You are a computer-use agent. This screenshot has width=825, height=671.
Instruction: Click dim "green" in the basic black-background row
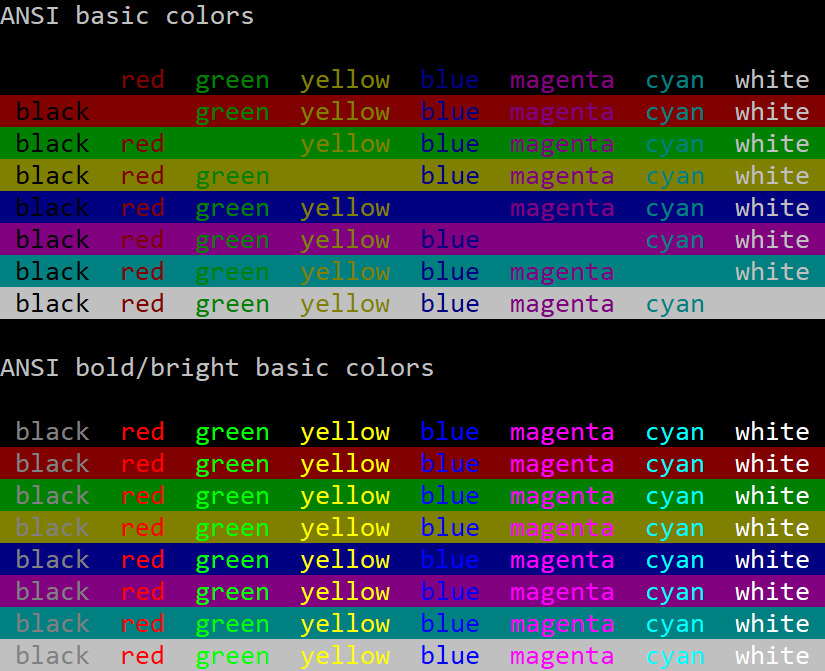coord(232,80)
